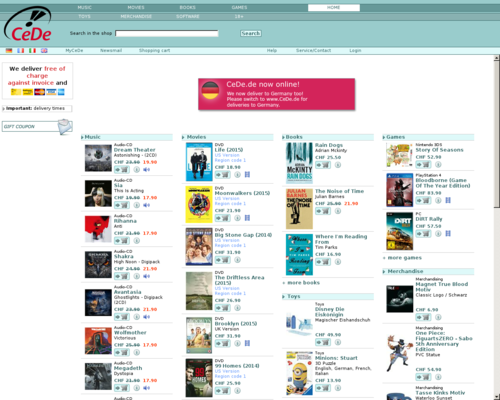Viewport: 500px width, 400px height.
Task: Open info icon for Sia This Is Acting
Action: click(x=137, y=205)
